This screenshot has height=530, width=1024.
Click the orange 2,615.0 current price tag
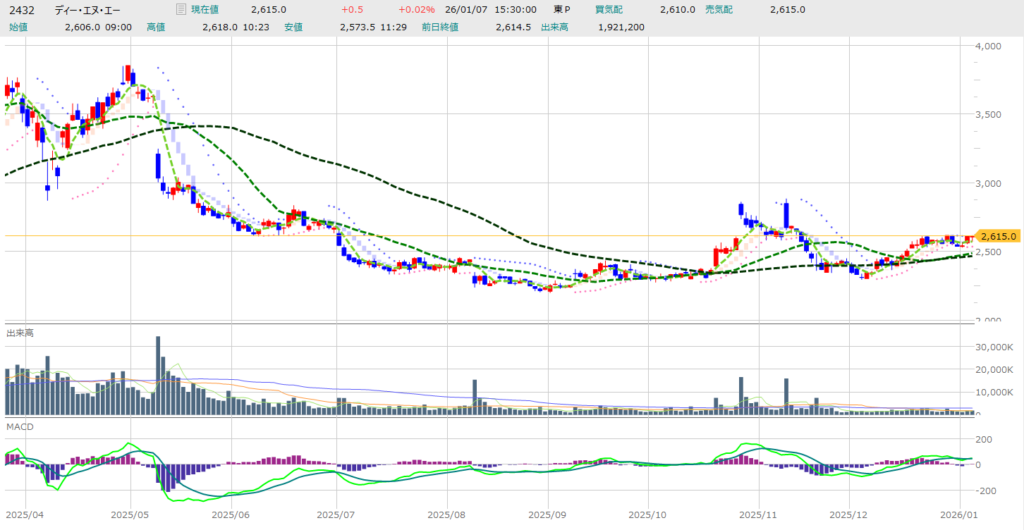(x=997, y=236)
